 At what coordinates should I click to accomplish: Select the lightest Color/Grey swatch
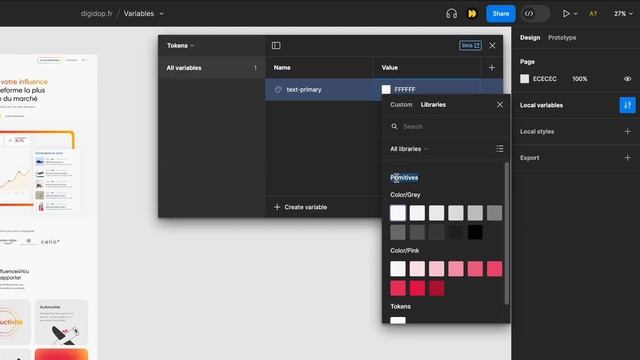coord(398,213)
